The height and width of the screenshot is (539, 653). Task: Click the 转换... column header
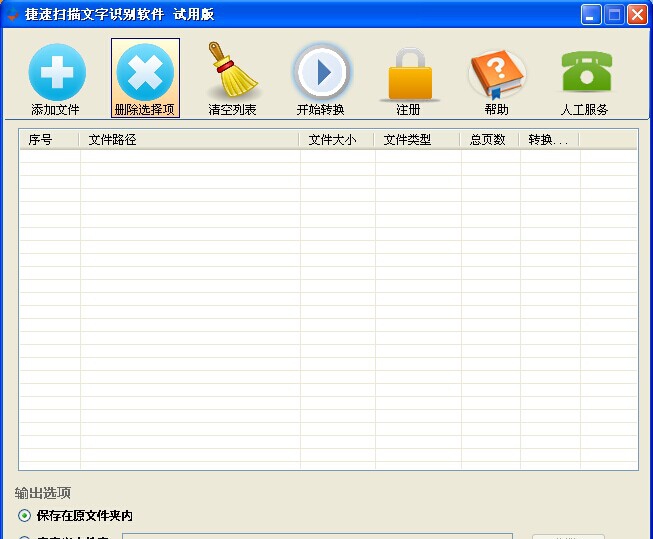(549, 140)
